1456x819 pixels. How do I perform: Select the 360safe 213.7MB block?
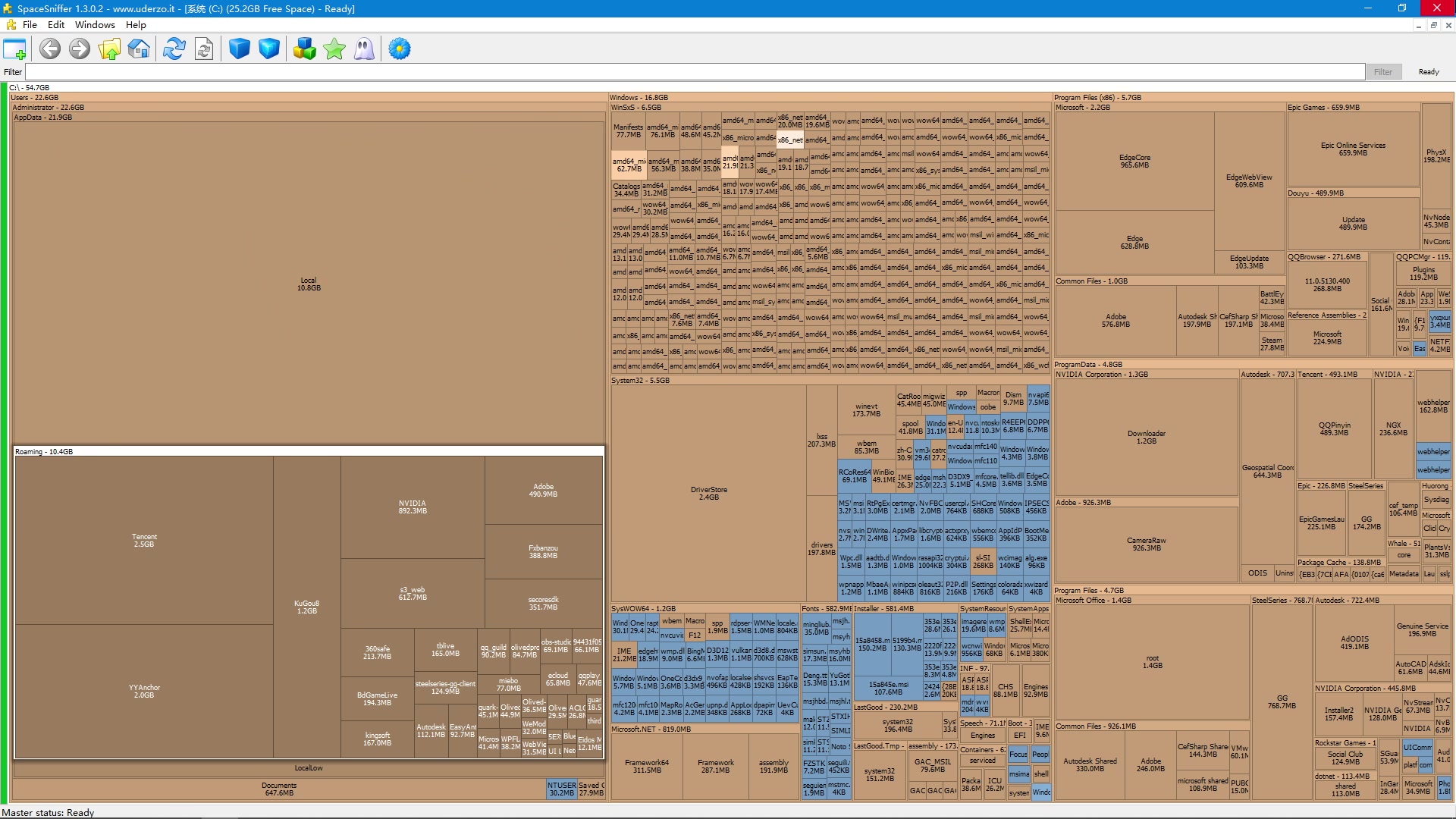point(378,652)
